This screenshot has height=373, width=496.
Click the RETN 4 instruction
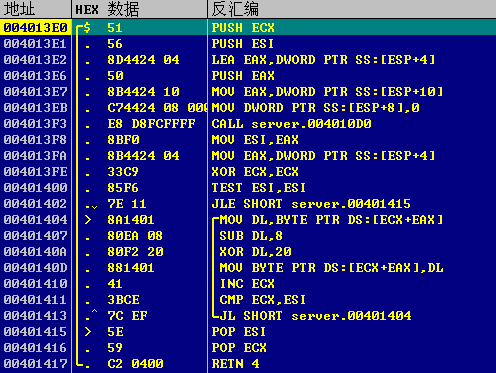tap(235, 364)
